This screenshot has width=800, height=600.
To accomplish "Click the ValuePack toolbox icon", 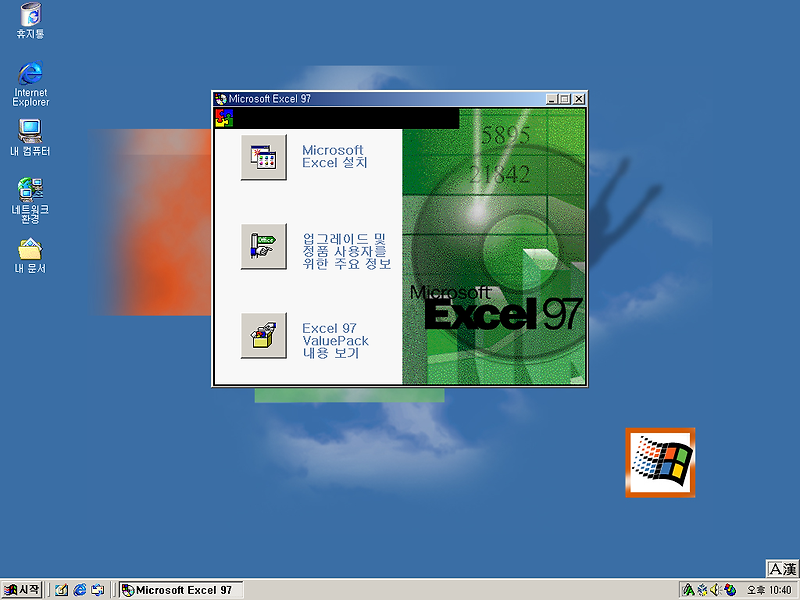I will point(263,338).
